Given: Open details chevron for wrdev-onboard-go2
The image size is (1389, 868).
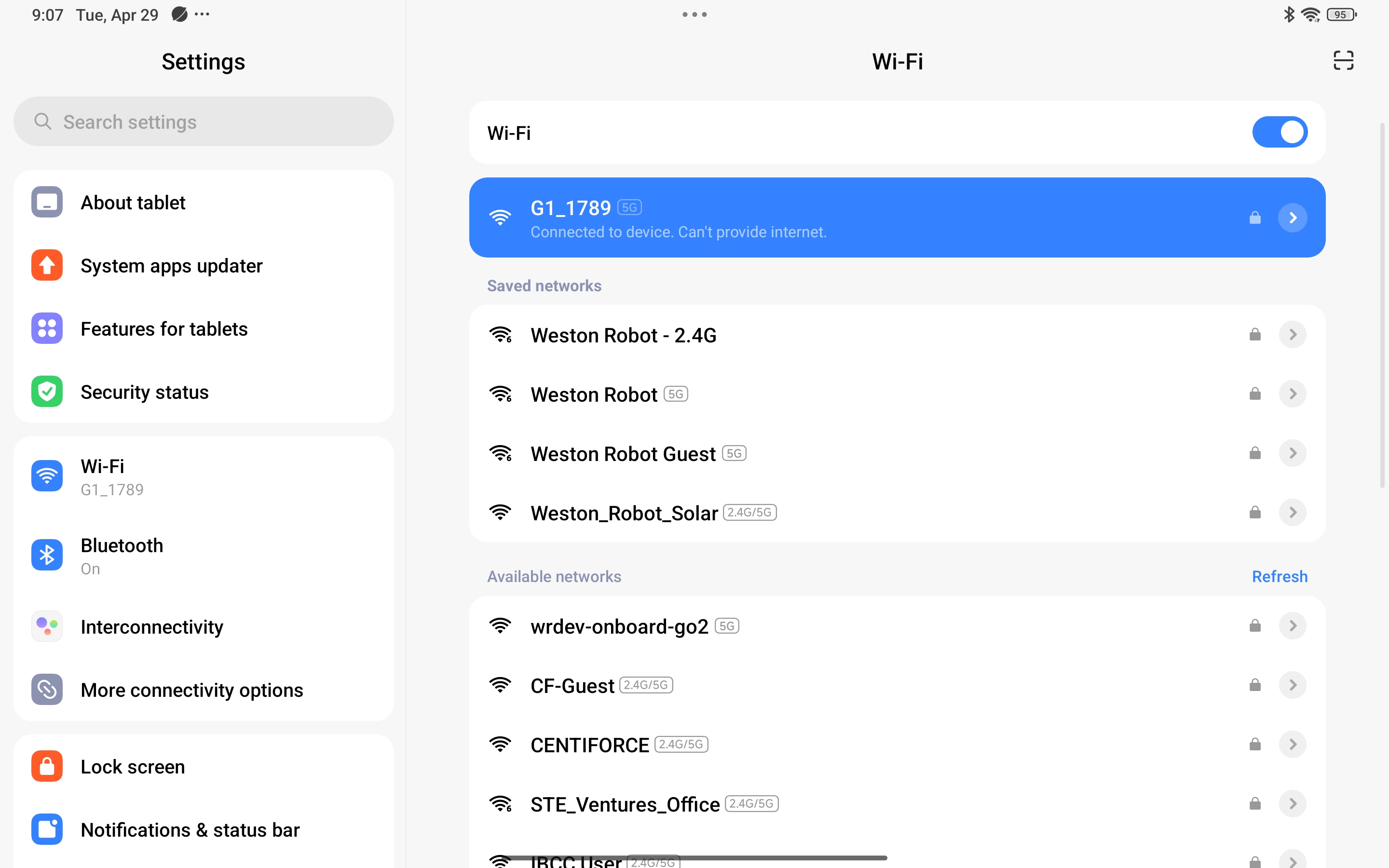Looking at the screenshot, I should click(x=1293, y=626).
